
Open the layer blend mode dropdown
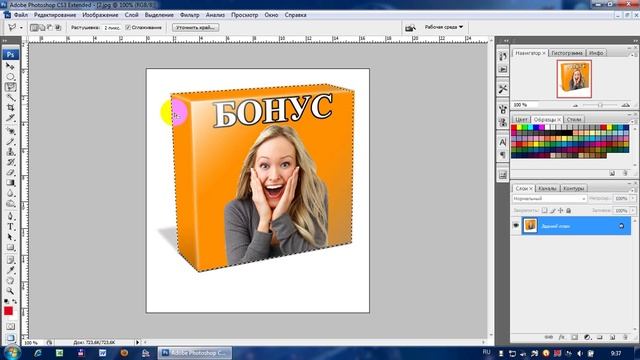click(x=549, y=198)
